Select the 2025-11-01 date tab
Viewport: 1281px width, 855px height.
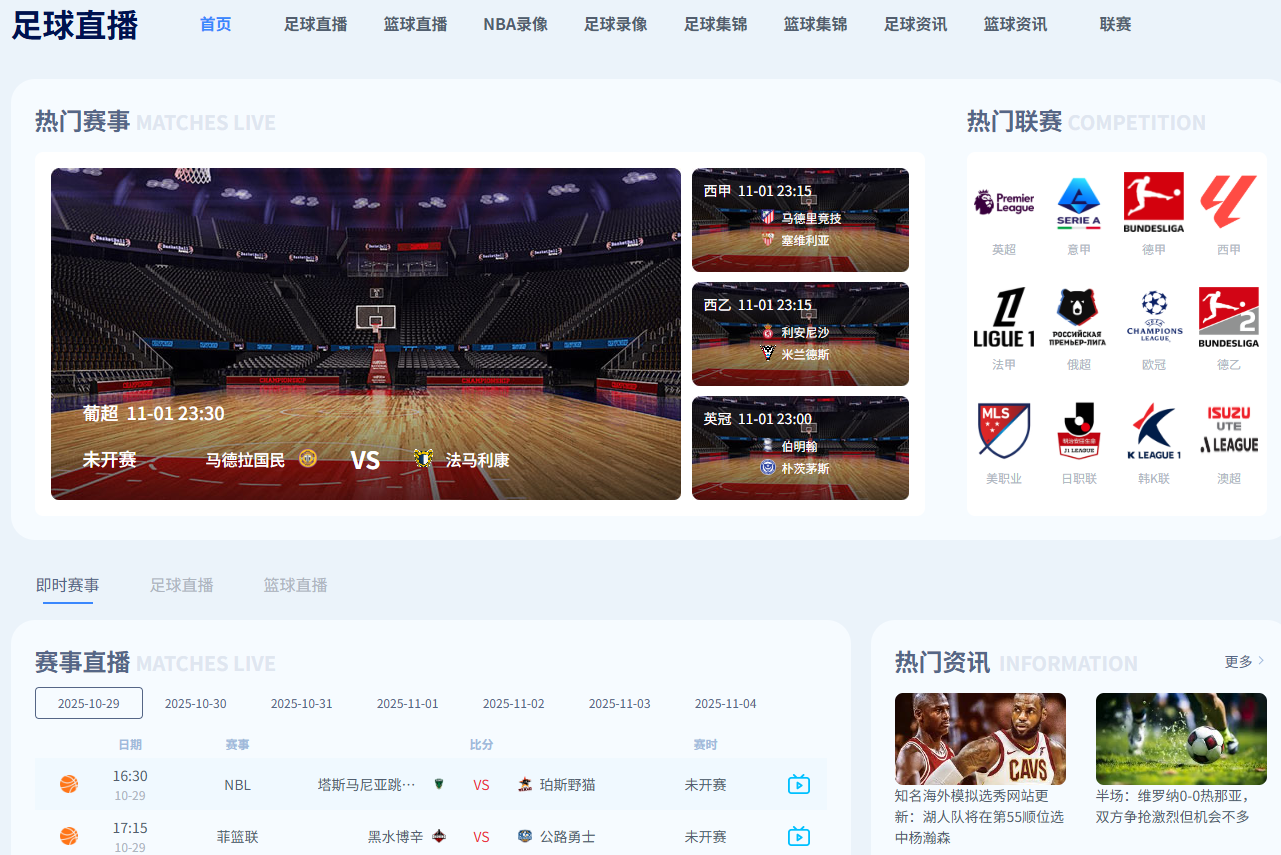407,703
